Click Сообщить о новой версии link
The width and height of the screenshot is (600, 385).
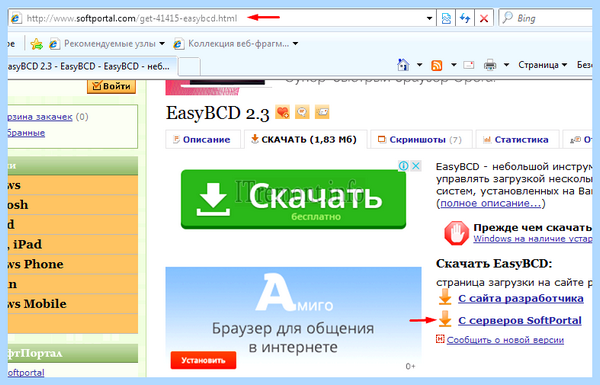click(x=505, y=340)
